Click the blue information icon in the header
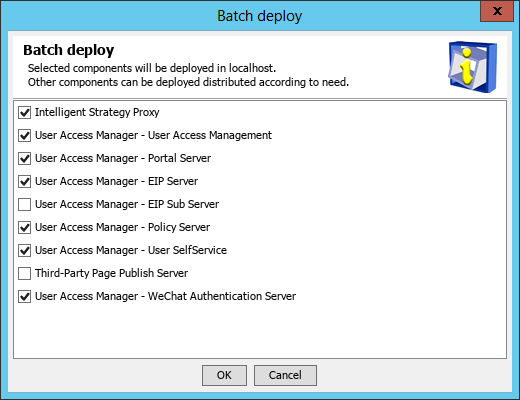 point(472,67)
